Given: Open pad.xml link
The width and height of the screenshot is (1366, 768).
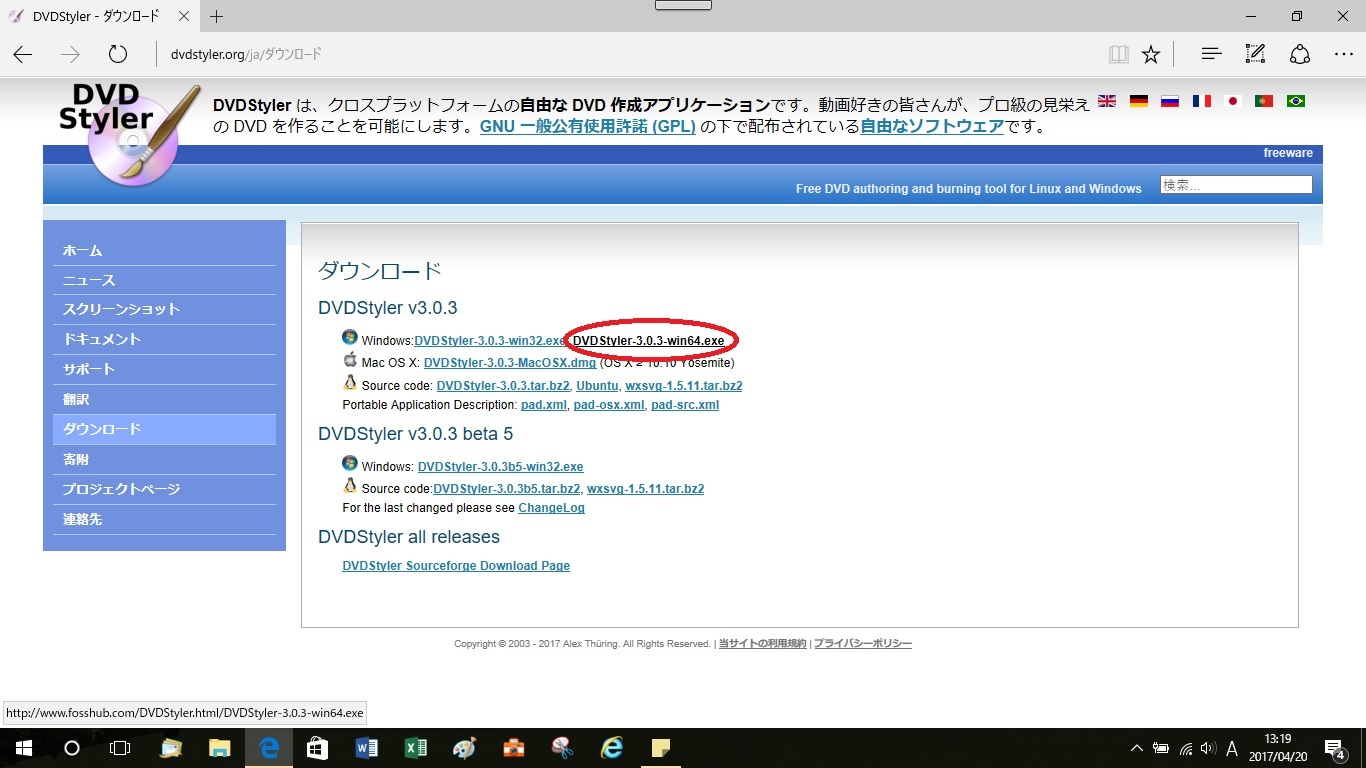Looking at the screenshot, I should (x=544, y=405).
